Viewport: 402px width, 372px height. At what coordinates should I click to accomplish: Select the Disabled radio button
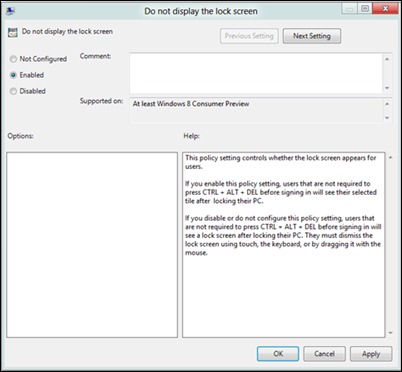pyautogui.click(x=13, y=91)
